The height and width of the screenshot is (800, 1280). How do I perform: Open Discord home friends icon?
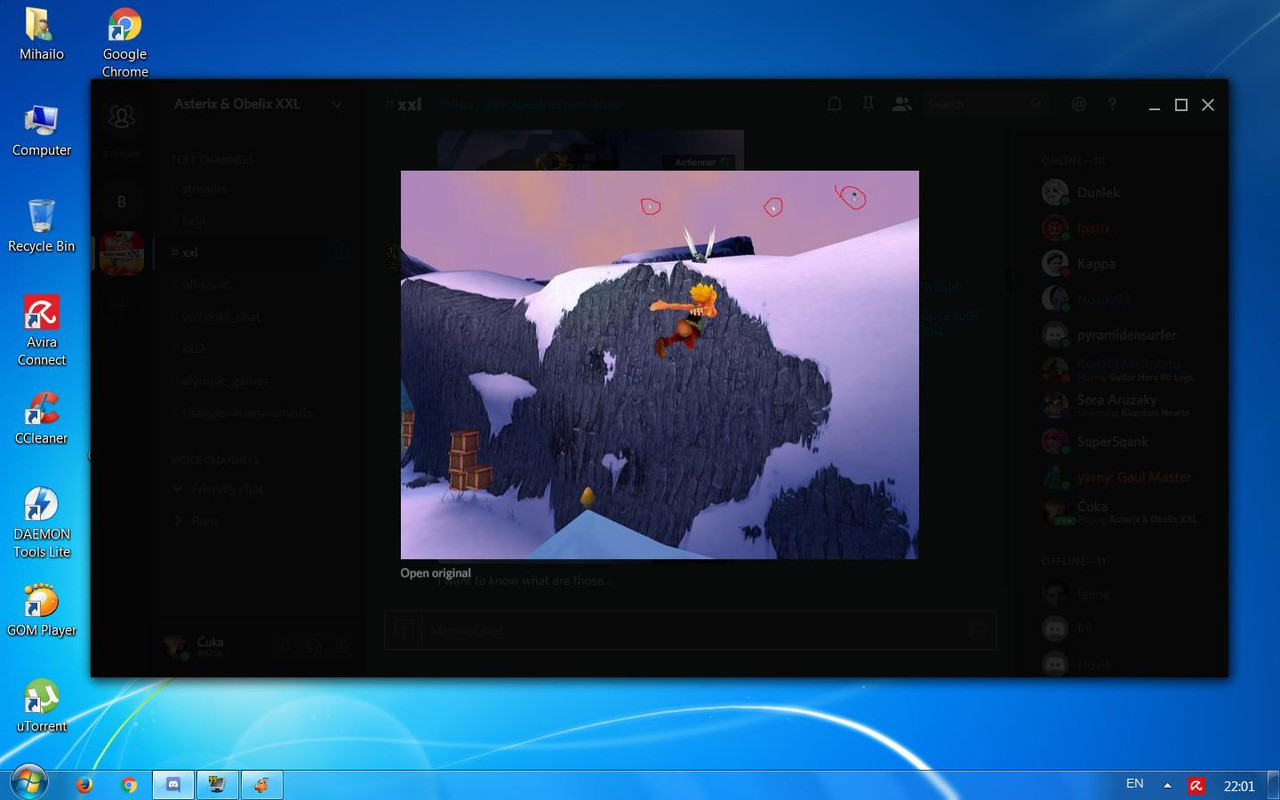122,116
